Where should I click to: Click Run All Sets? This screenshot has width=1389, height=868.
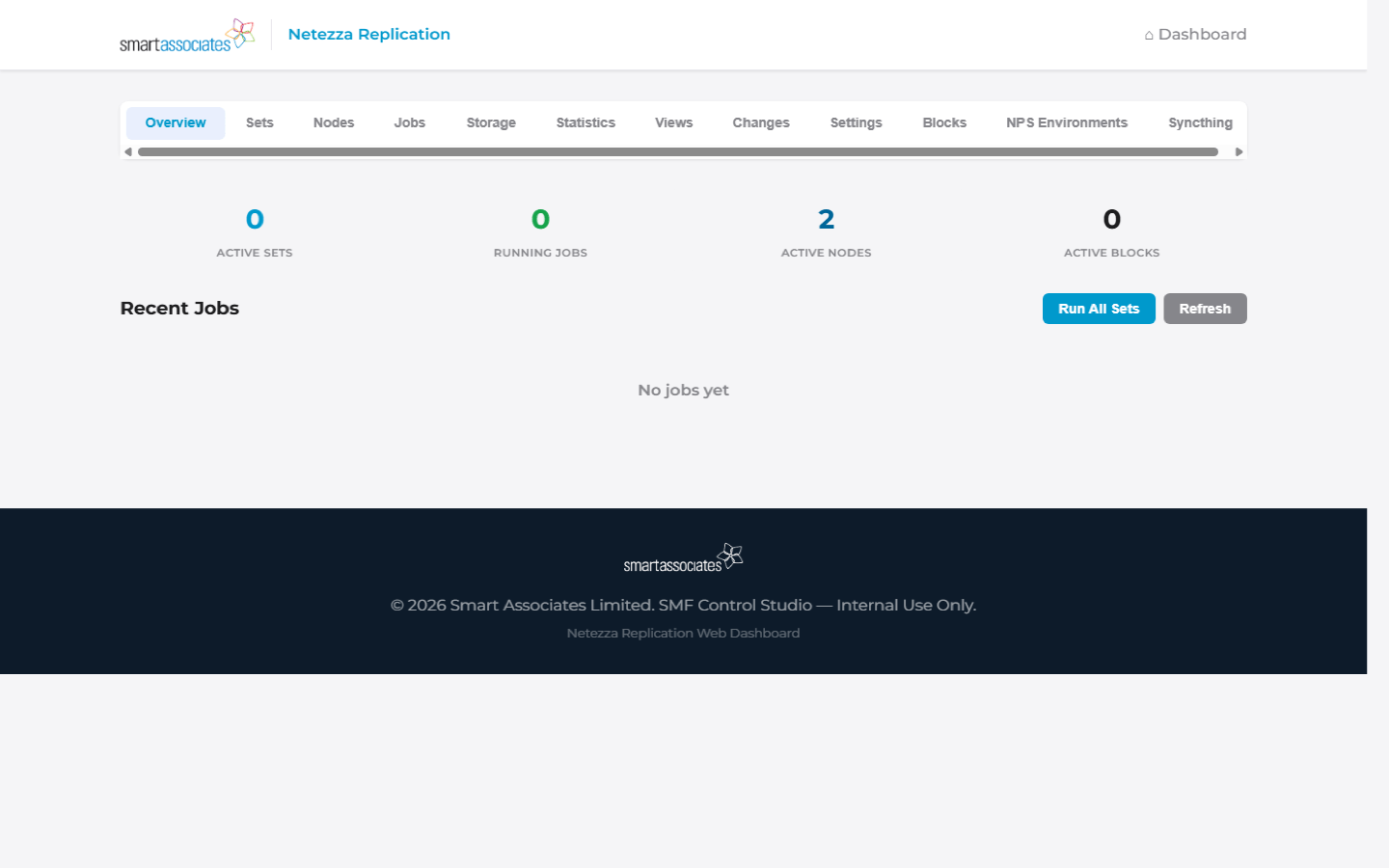1099,308
